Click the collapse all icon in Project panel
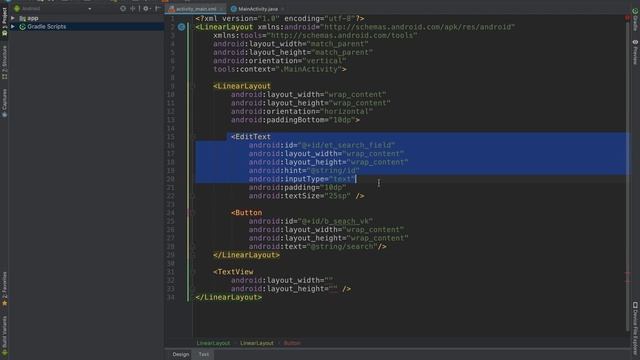 pos(133,8)
